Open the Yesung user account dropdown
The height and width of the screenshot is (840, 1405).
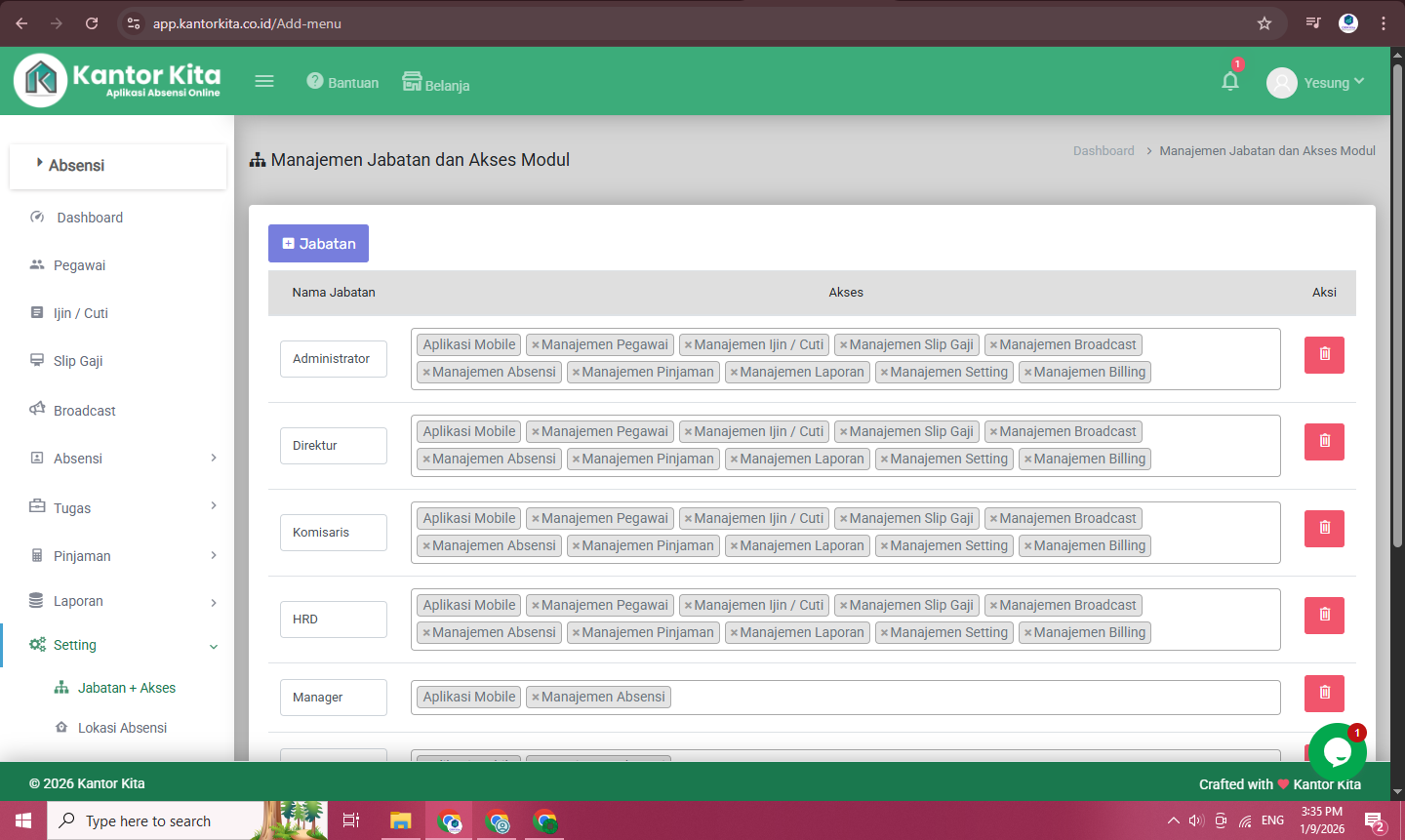pos(1315,83)
